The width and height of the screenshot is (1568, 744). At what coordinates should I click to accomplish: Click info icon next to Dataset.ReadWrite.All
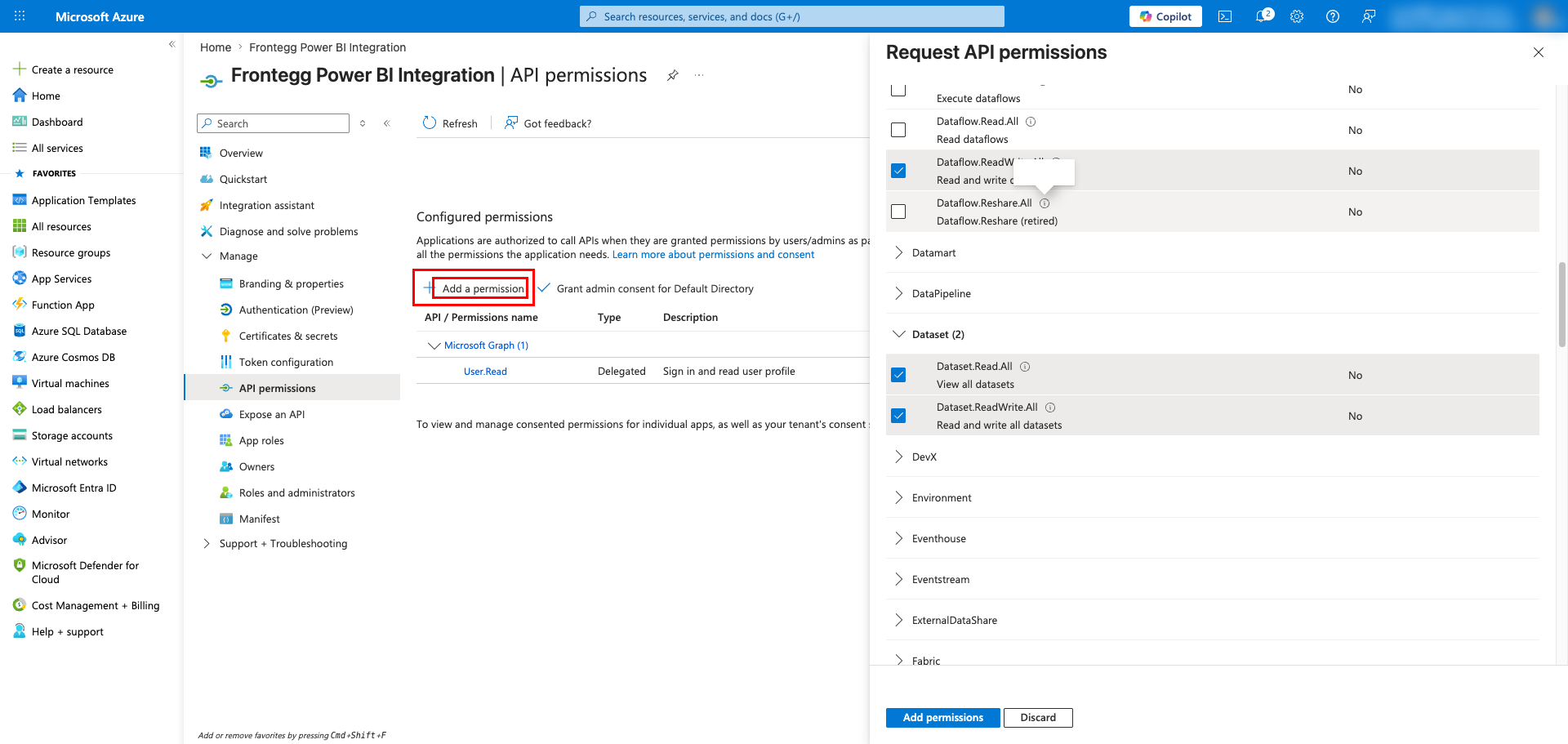coord(1050,408)
